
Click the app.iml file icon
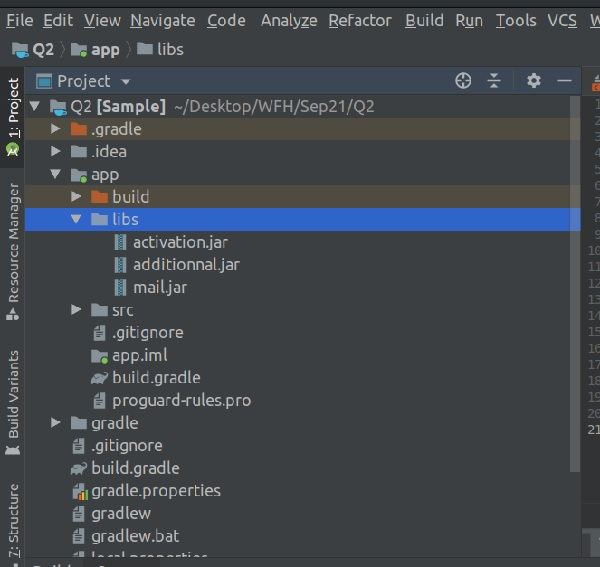click(99, 355)
